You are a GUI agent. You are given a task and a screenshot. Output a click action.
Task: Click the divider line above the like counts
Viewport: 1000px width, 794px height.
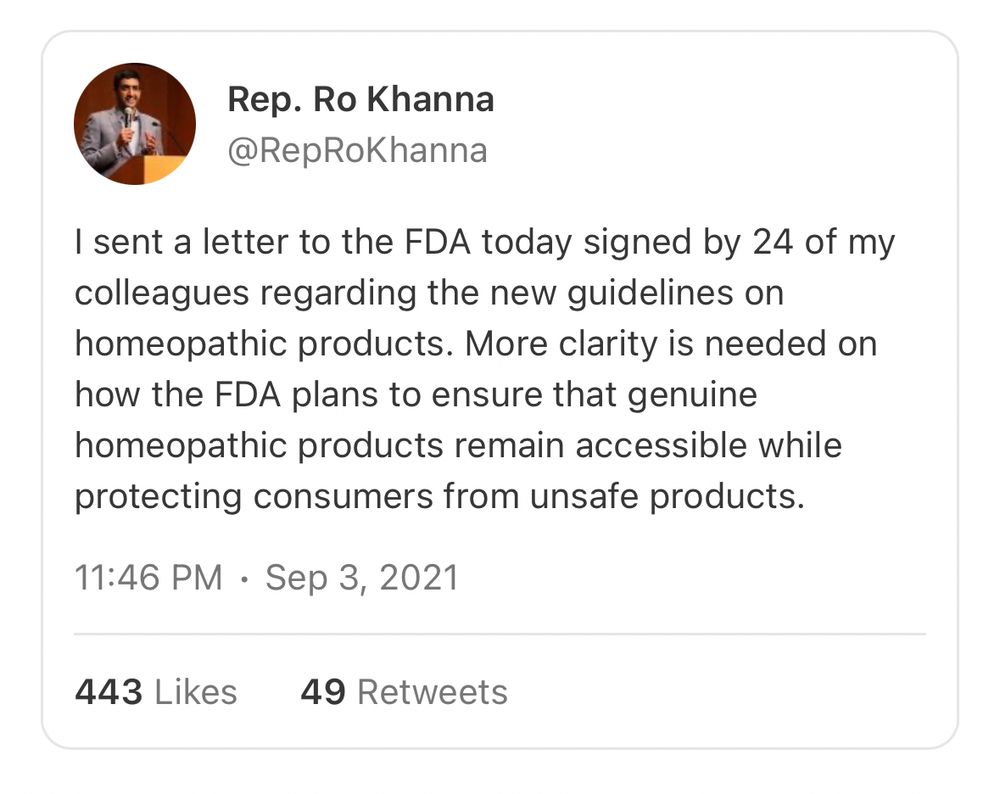point(500,634)
